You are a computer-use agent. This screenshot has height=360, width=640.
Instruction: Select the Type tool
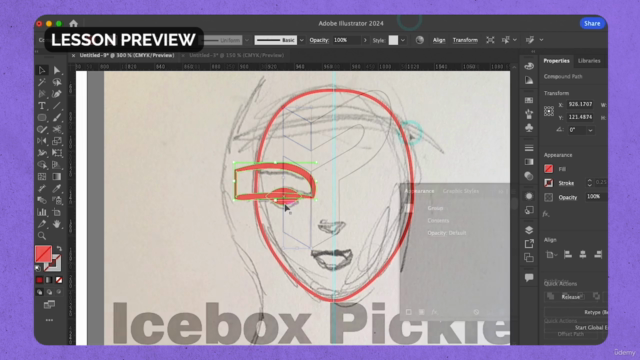(x=42, y=106)
